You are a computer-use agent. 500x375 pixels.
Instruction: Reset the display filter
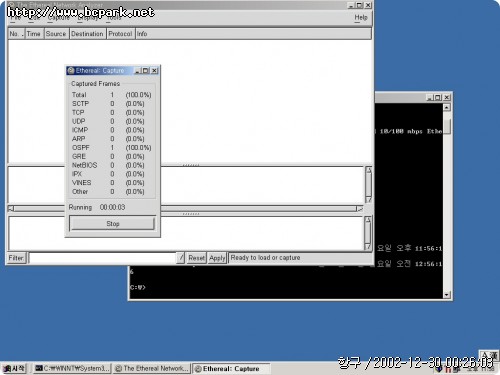point(196,258)
